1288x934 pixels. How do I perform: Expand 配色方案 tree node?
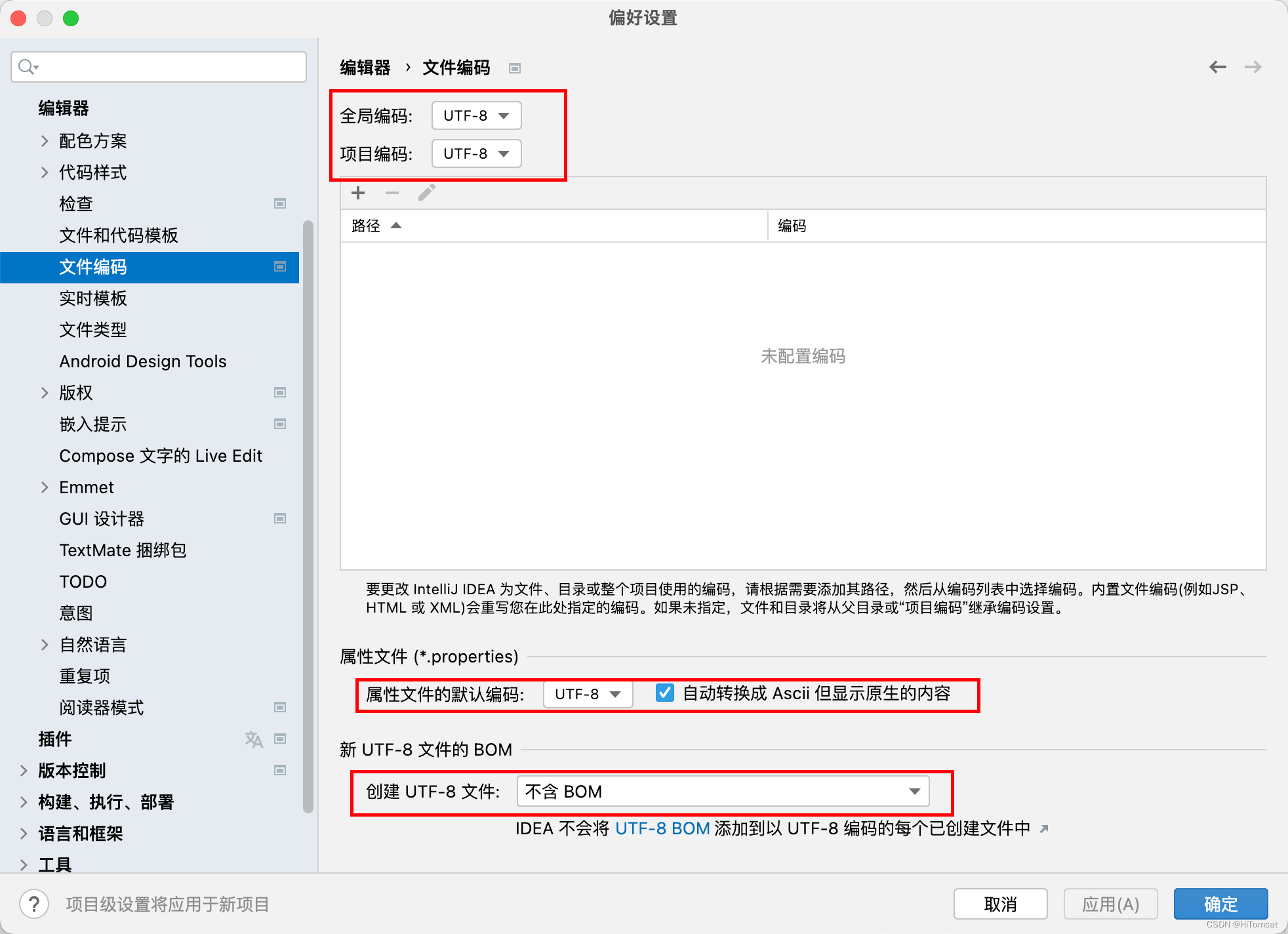click(45, 140)
